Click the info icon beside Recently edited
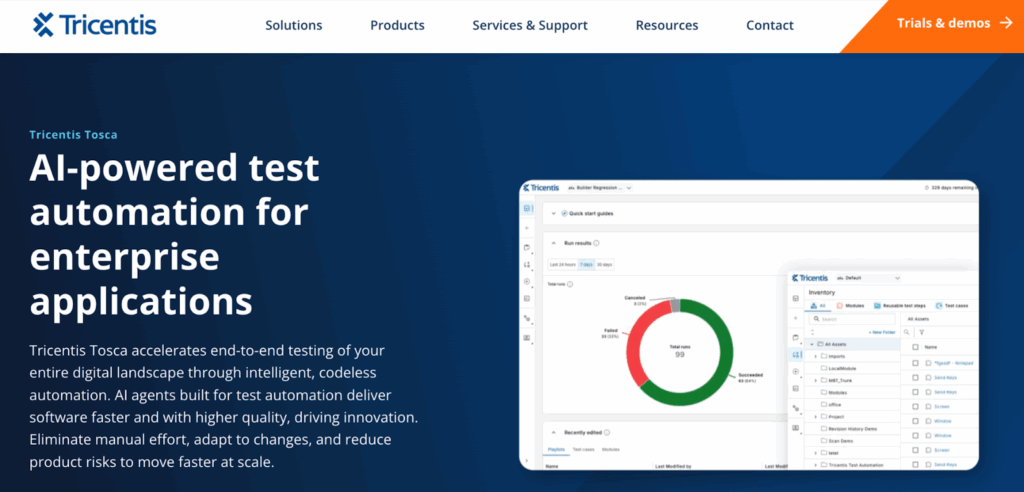1024x492 pixels. pos(607,433)
